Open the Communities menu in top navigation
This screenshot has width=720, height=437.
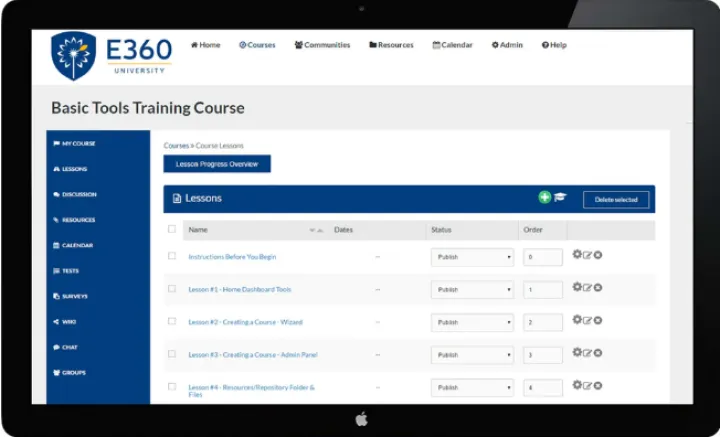click(x=322, y=45)
